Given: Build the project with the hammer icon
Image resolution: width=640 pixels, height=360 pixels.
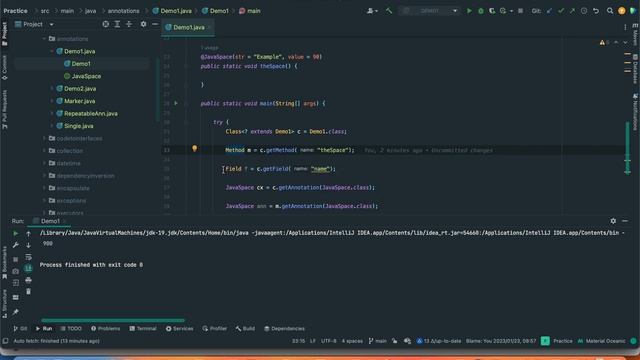Looking at the screenshot, I should click(x=389, y=11).
